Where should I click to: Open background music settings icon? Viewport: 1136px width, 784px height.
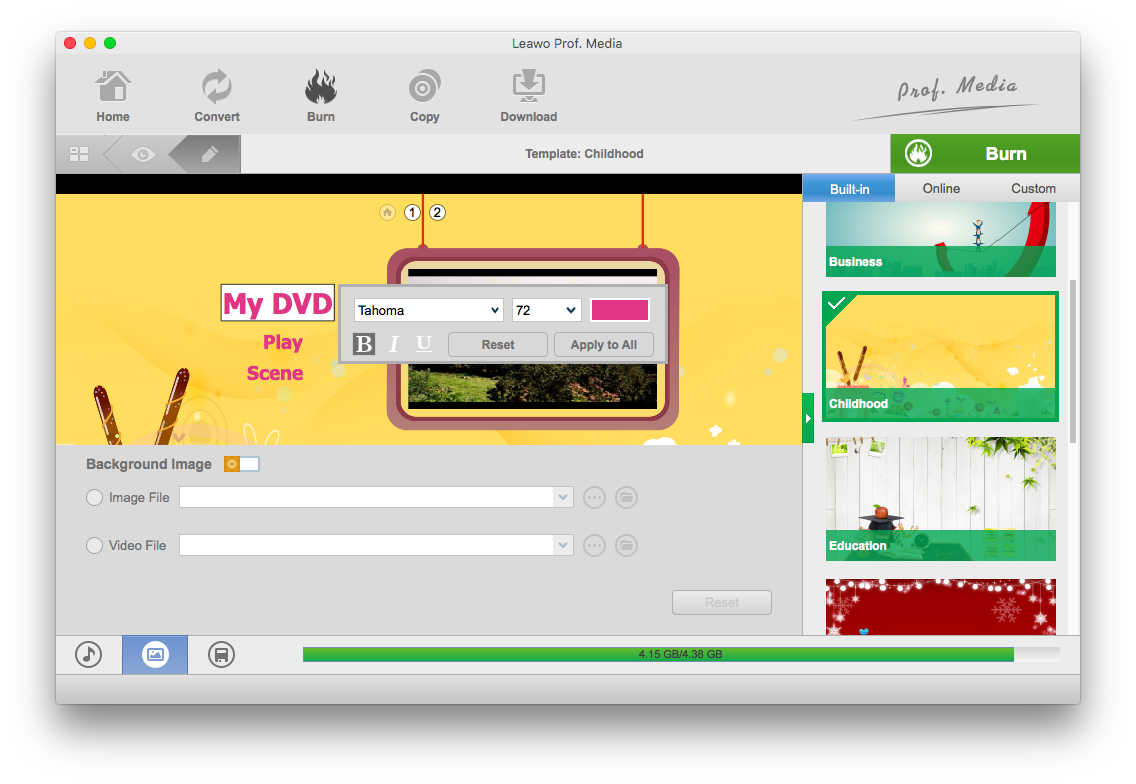(x=88, y=655)
